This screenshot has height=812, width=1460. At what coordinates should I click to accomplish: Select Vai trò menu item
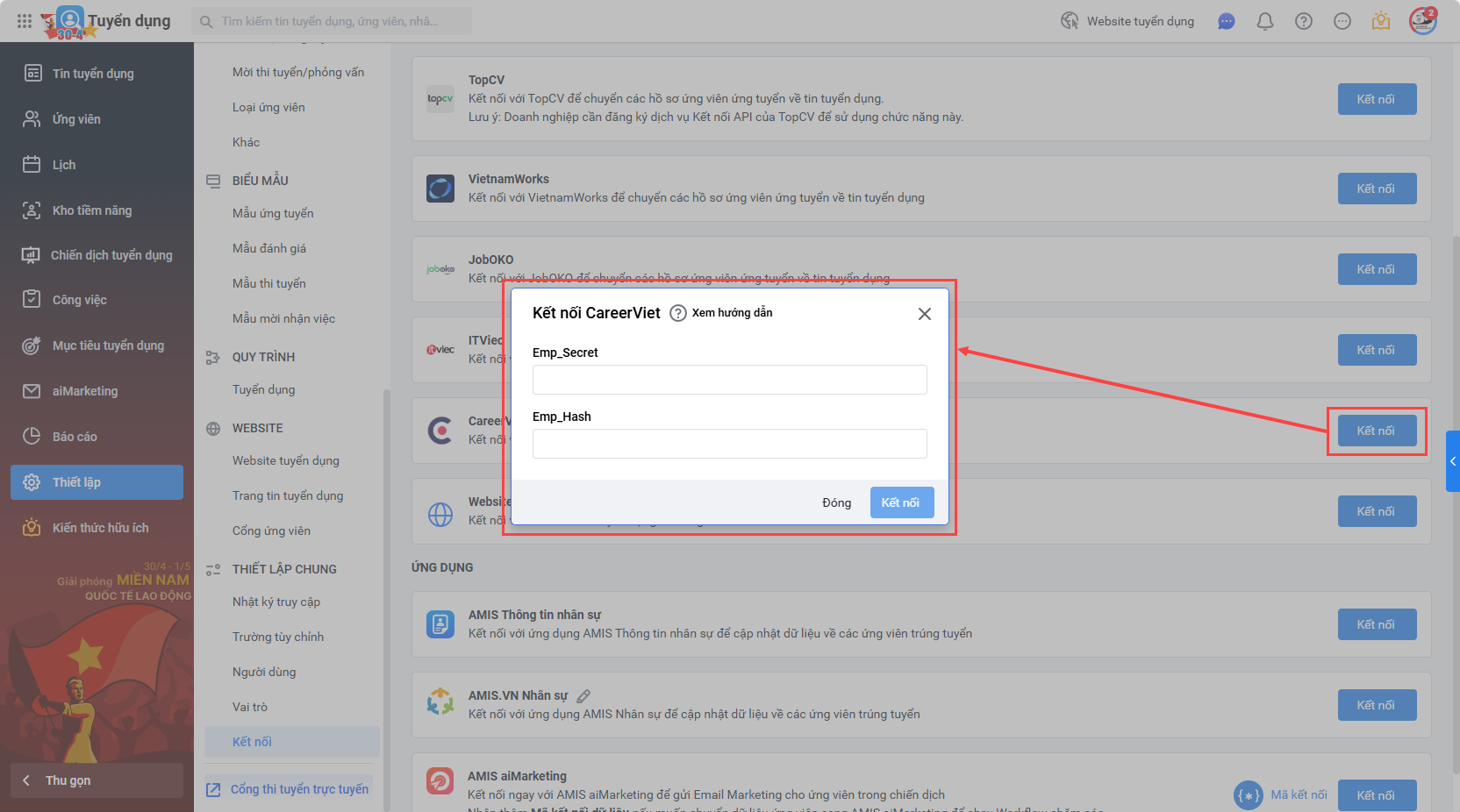(250, 707)
